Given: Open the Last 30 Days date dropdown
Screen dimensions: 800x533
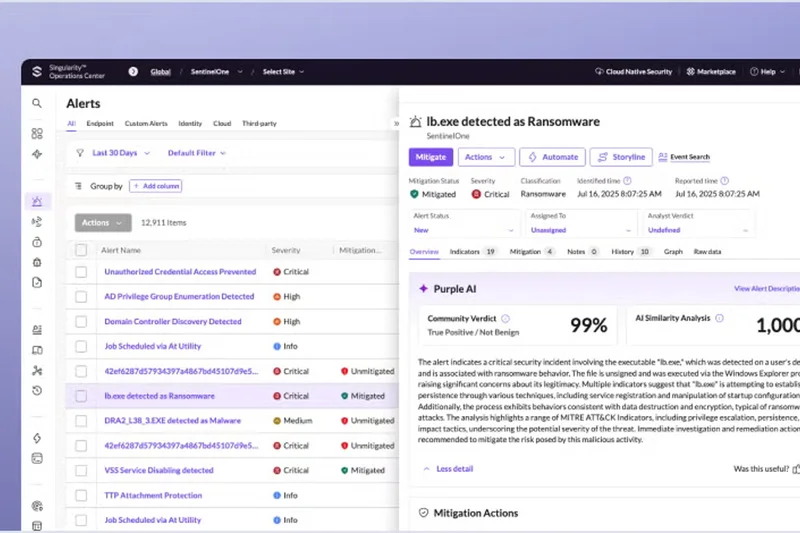Looking at the screenshot, I should tap(121, 153).
